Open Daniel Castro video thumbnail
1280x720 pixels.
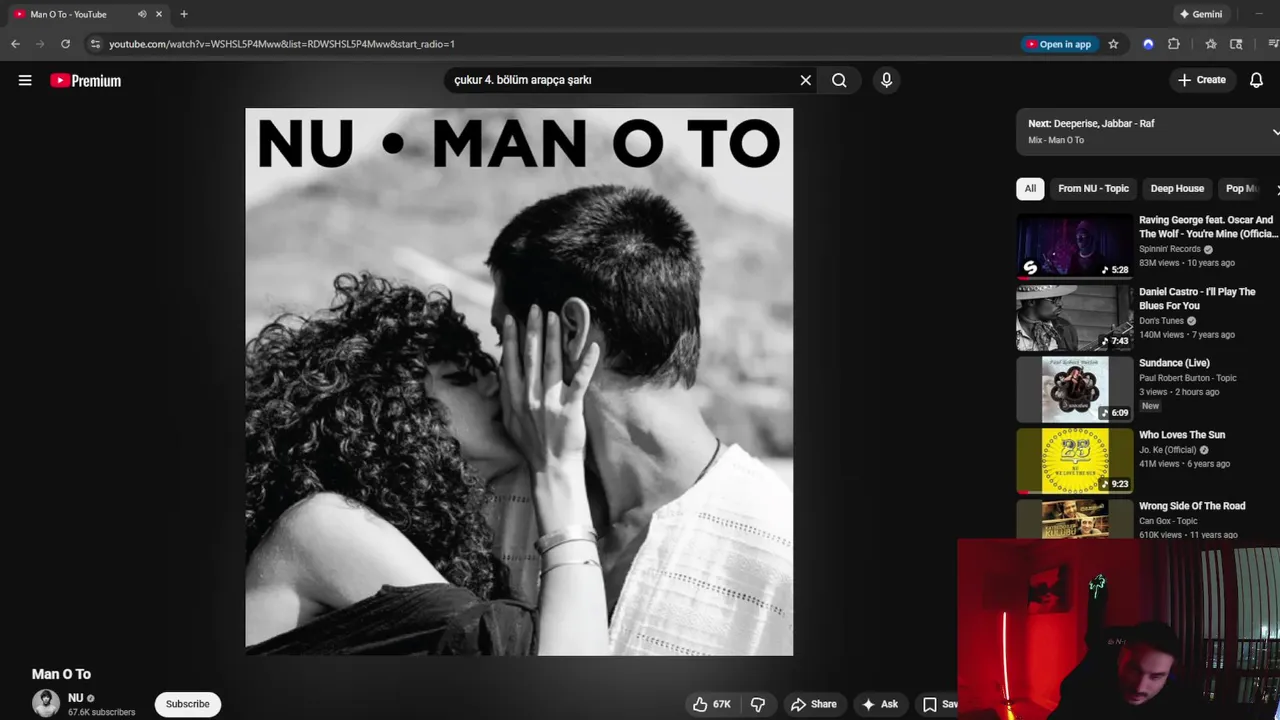click(1075, 318)
